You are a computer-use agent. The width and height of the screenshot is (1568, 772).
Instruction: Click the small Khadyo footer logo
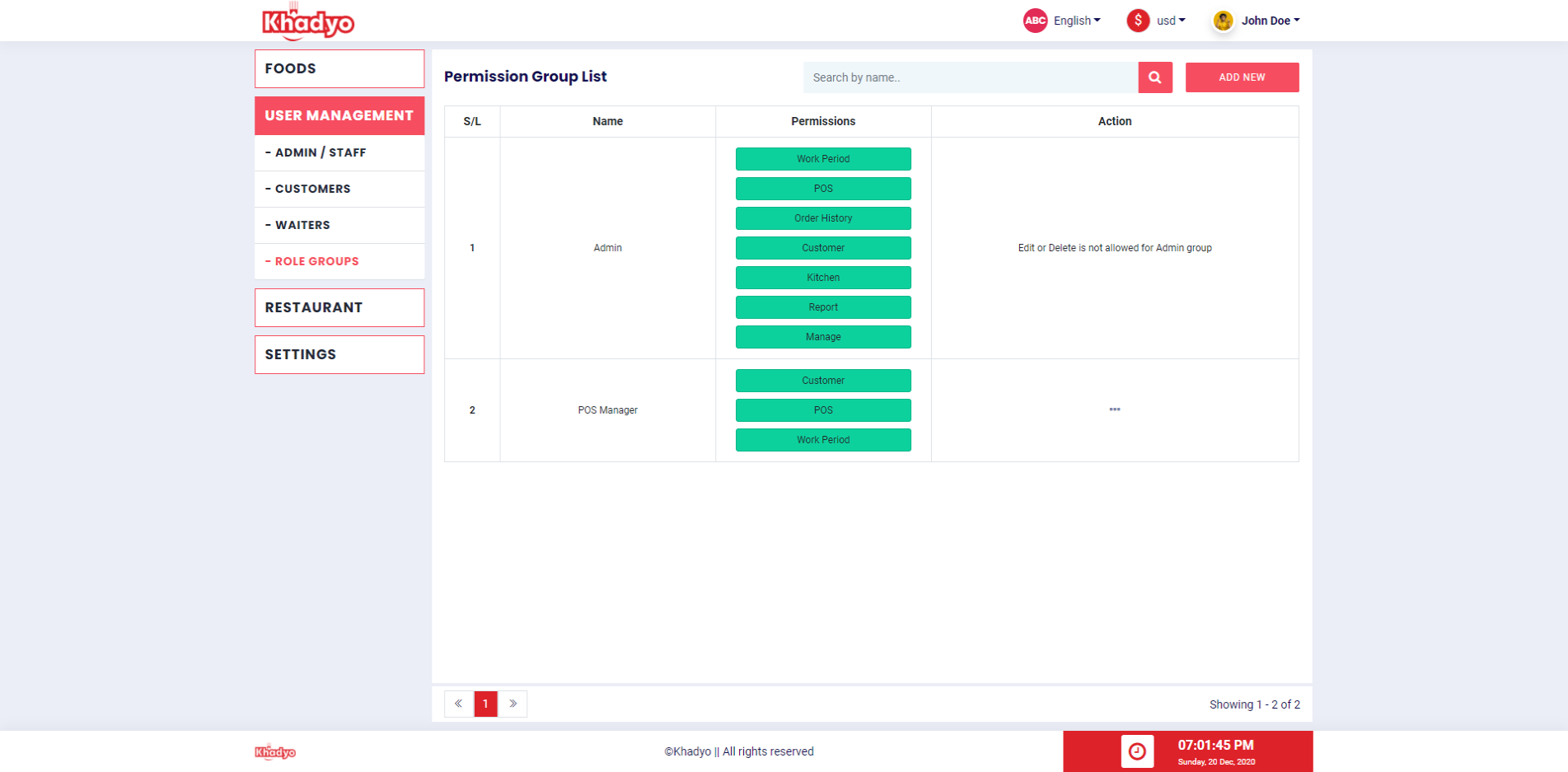[x=275, y=751]
